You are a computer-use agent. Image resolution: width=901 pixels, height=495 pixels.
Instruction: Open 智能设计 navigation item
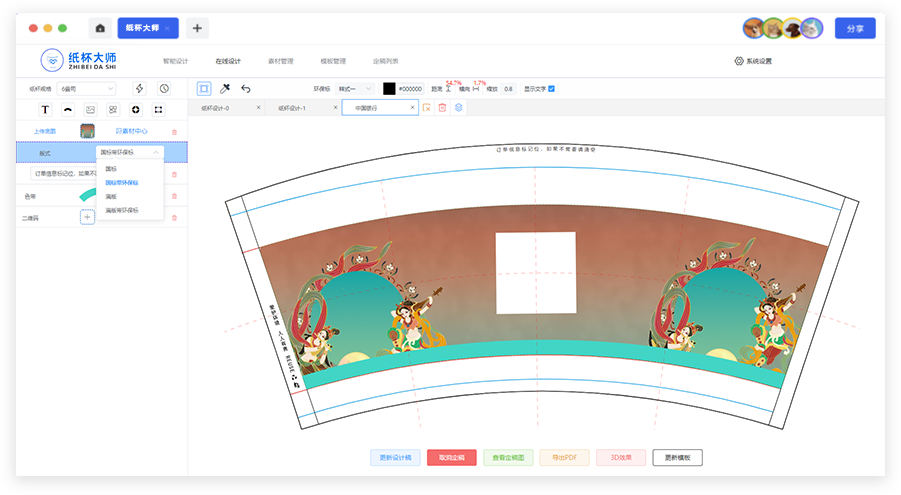pyautogui.click(x=175, y=61)
